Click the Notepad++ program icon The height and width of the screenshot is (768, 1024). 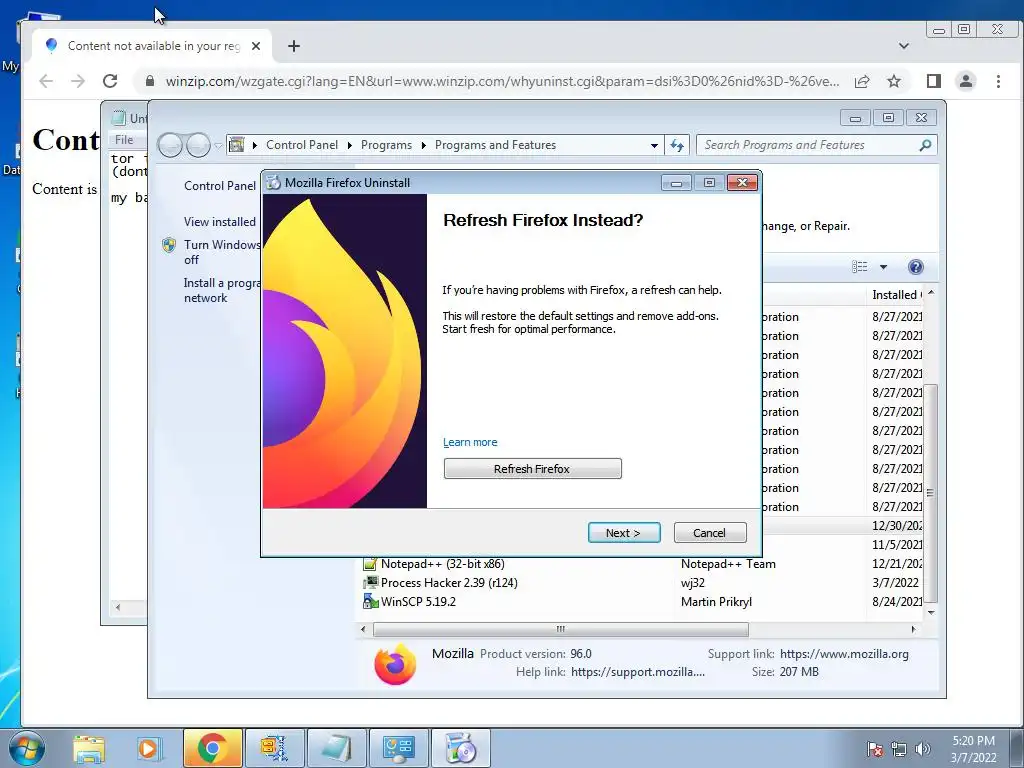[x=370, y=564]
